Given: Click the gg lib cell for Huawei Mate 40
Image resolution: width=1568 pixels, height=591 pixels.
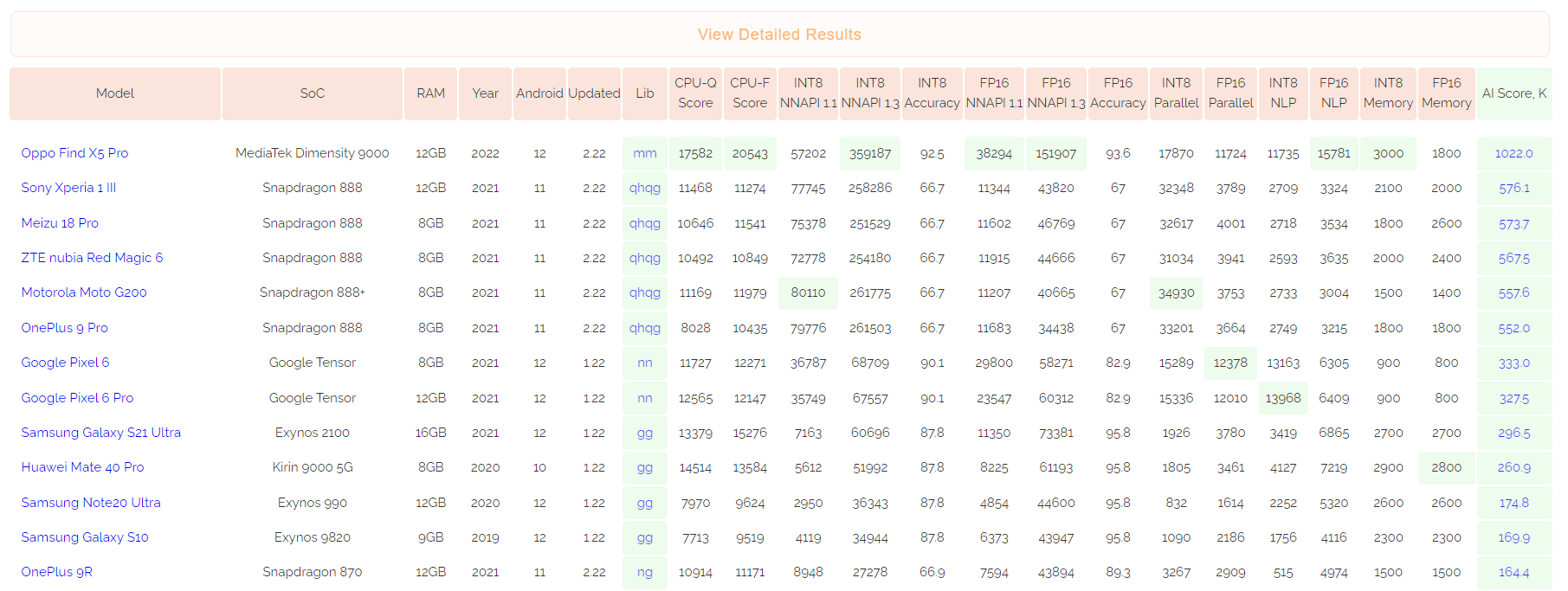Looking at the screenshot, I should (x=645, y=467).
